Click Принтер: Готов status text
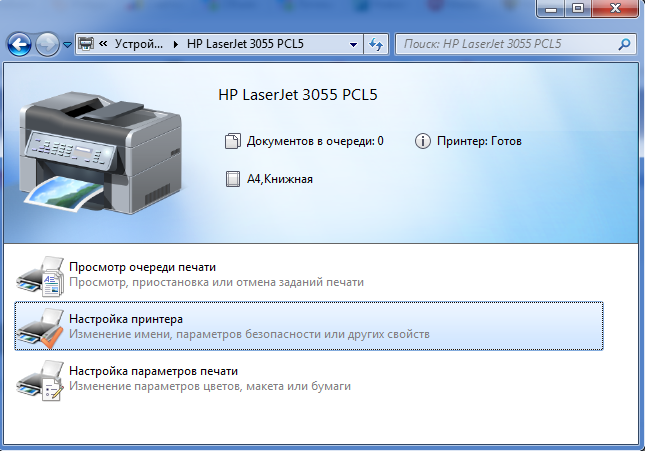This screenshot has width=645, height=451. [x=479, y=141]
